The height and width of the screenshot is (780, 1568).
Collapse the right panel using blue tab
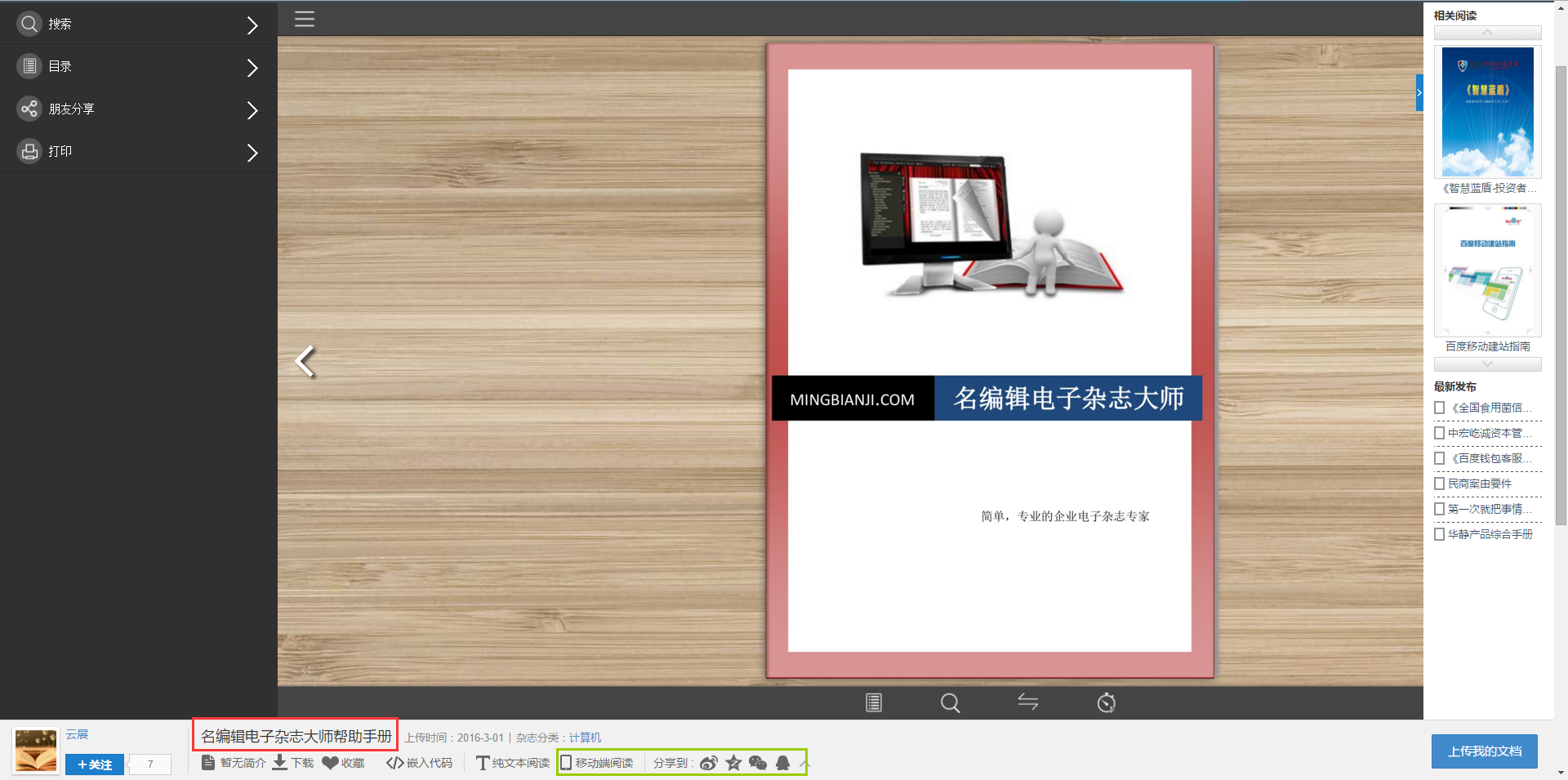[1419, 92]
